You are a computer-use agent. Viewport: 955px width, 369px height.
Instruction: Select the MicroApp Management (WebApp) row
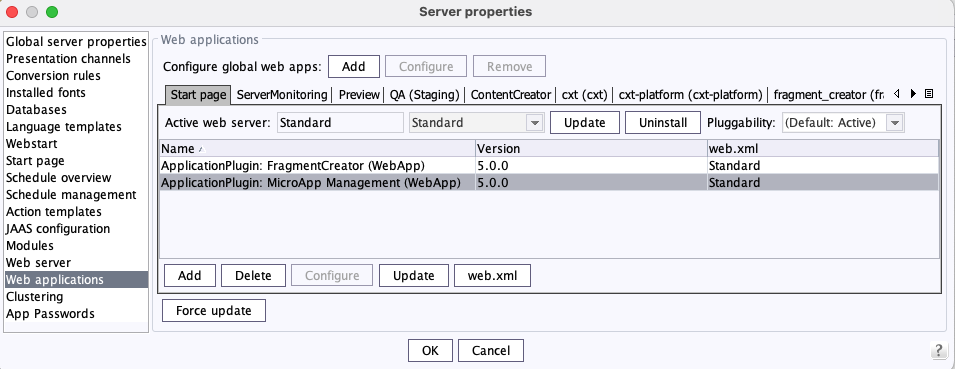(549, 183)
